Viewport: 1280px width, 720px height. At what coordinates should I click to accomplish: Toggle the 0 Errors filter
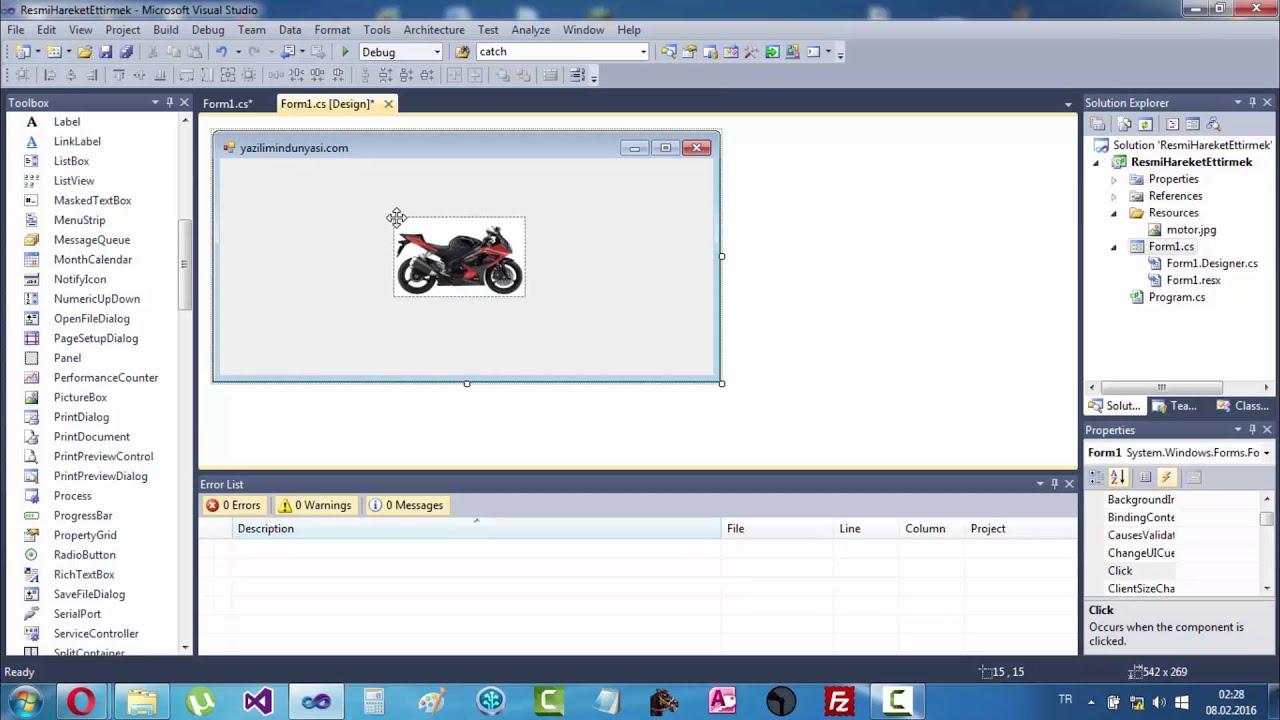point(234,505)
